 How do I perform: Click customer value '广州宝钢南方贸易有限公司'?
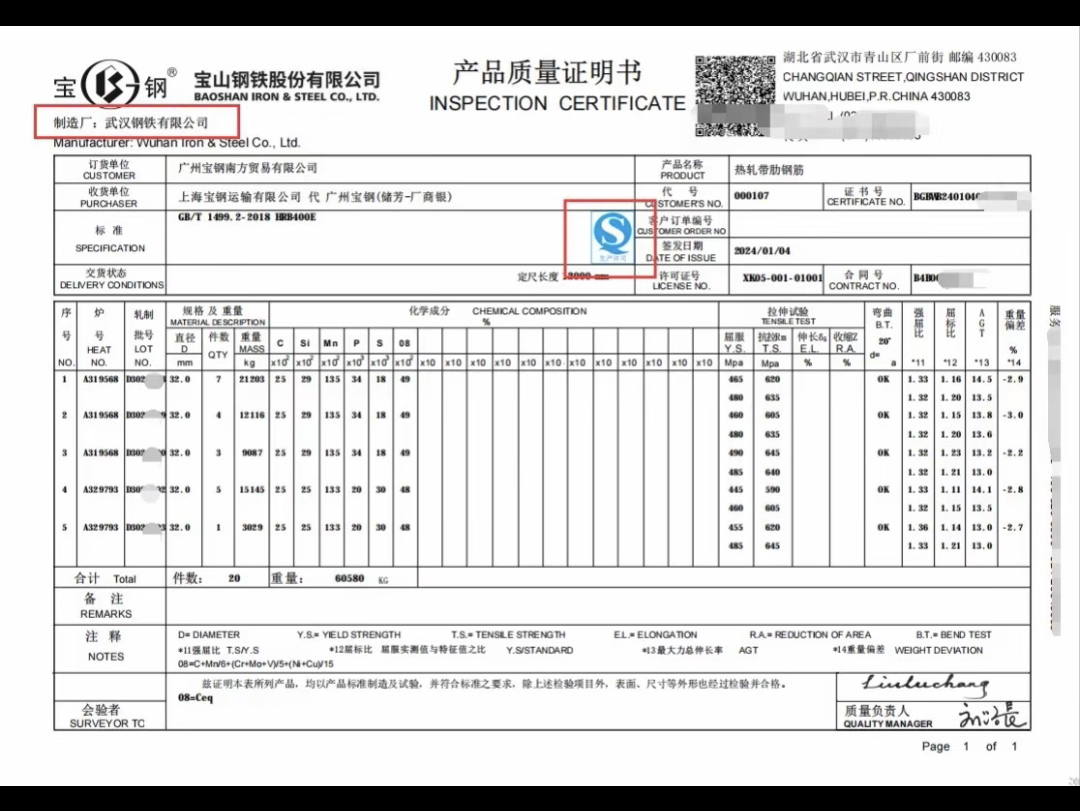pos(248,168)
